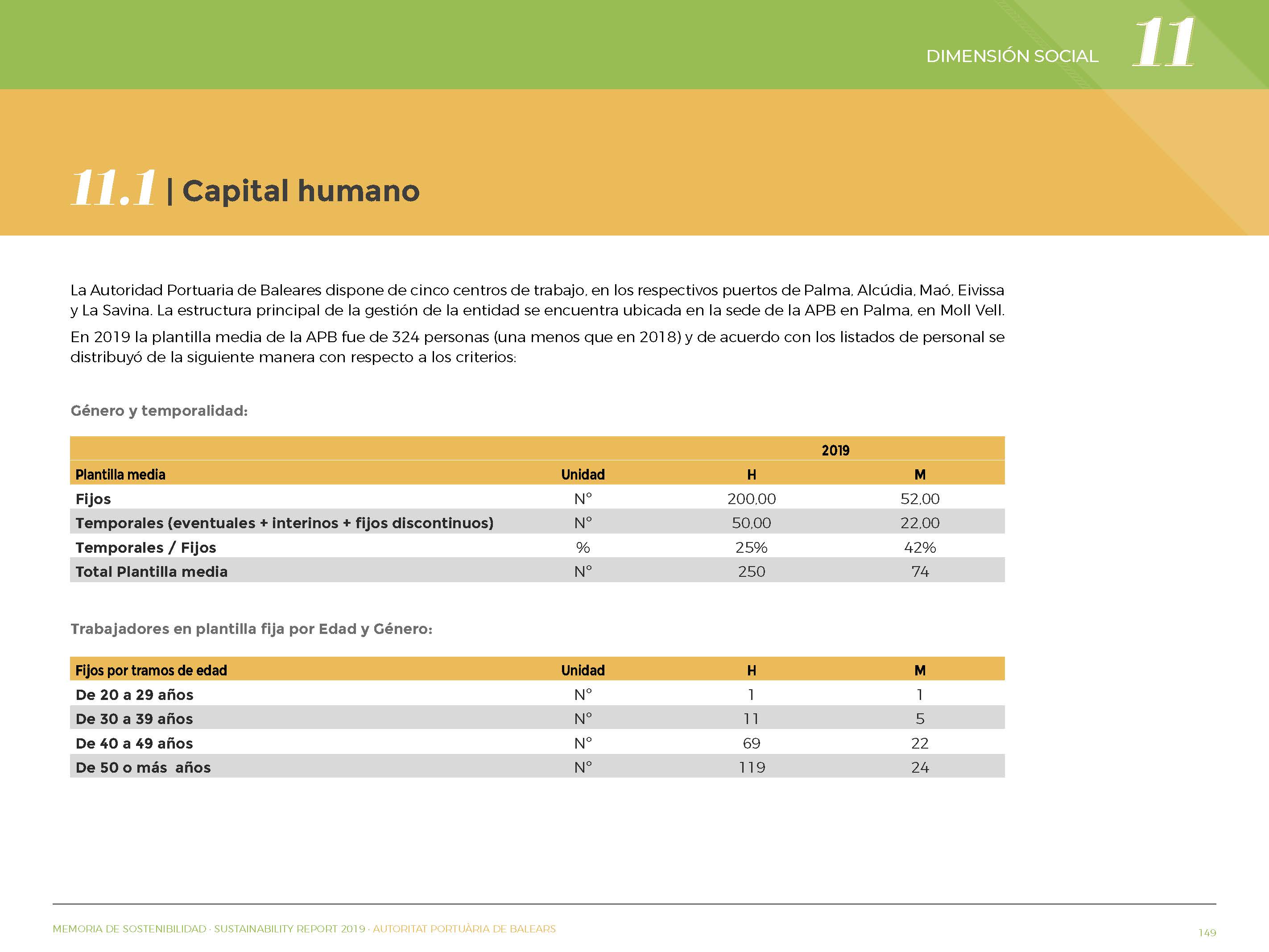The width and height of the screenshot is (1269, 952).
Task: Select 'Trabajadores en plantilla fija por Edad y Género:' subtitle
Action: point(251,629)
